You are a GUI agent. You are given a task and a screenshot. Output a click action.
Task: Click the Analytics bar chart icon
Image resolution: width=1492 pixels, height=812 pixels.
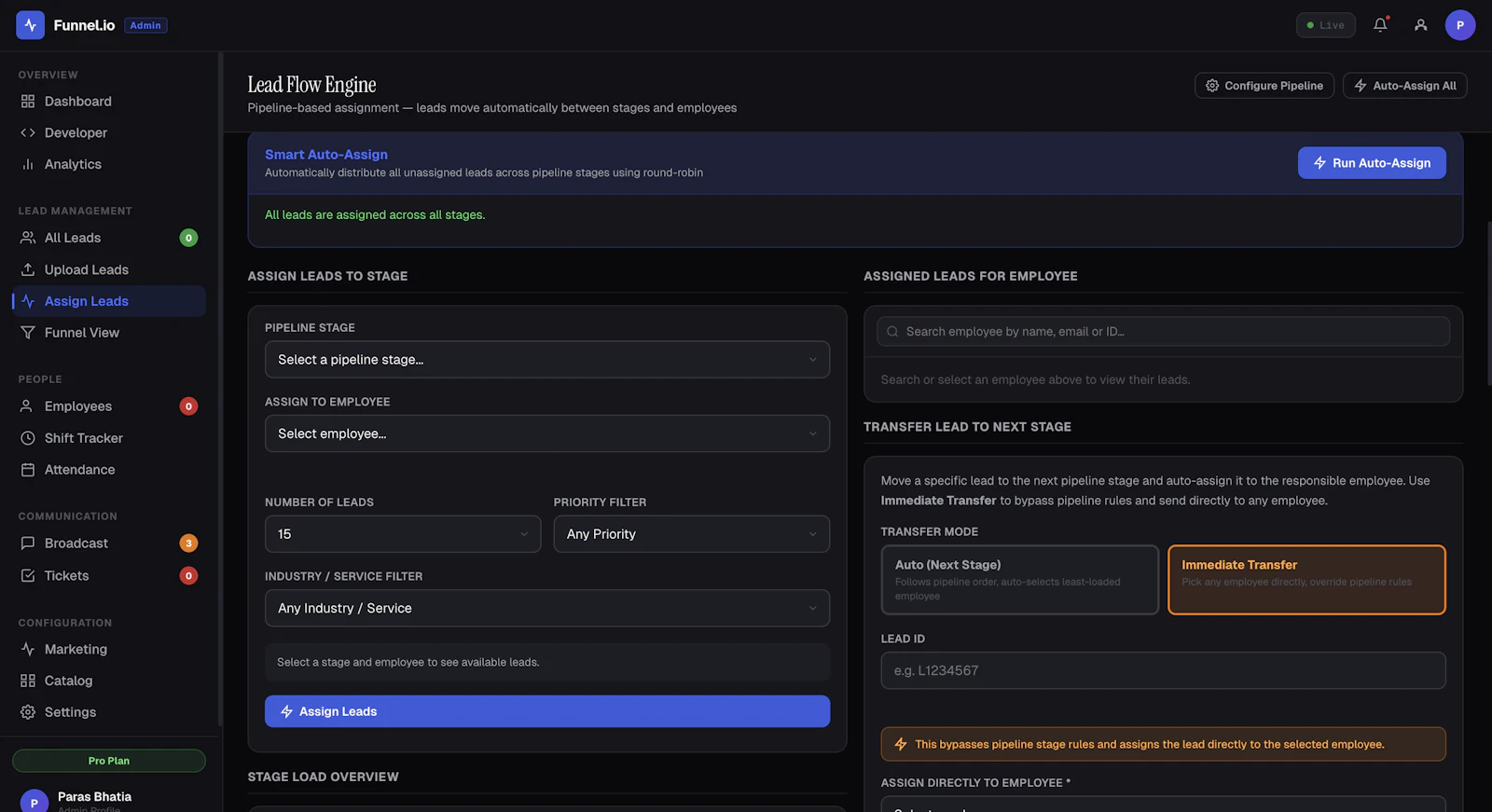click(x=28, y=164)
